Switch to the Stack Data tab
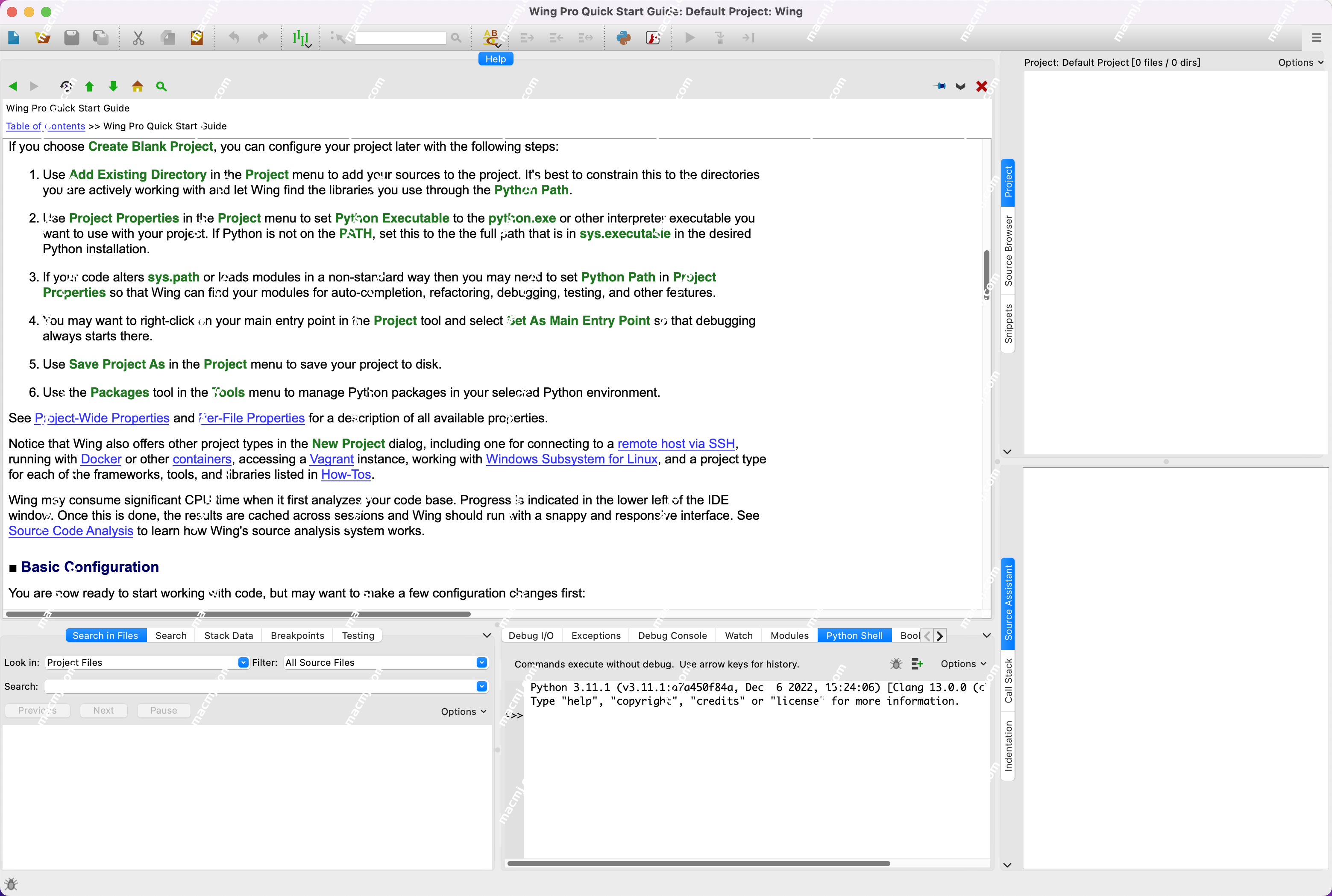 [x=229, y=635]
